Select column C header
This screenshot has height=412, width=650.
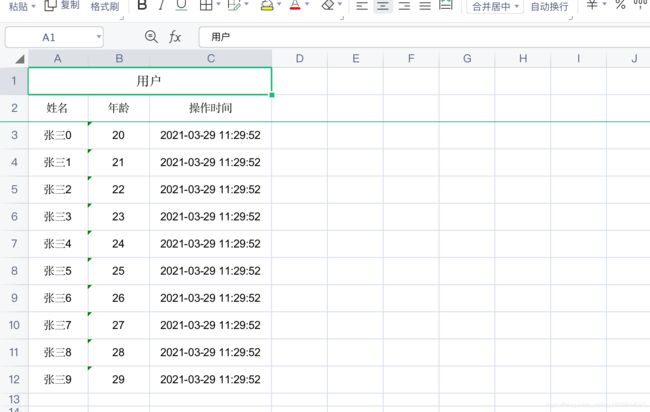coord(211,58)
